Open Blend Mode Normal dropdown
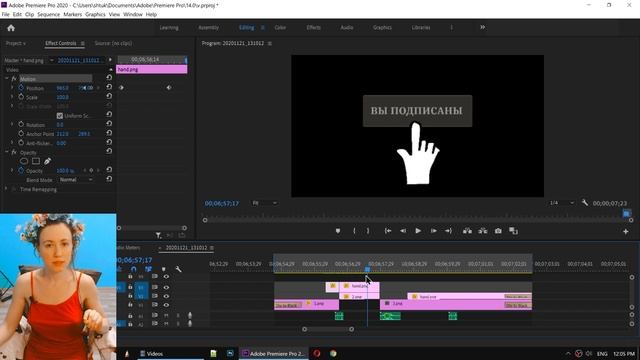 76,180
